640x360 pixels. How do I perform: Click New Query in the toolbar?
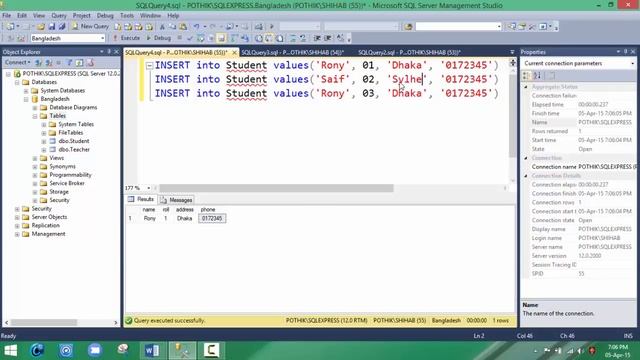[90, 27]
